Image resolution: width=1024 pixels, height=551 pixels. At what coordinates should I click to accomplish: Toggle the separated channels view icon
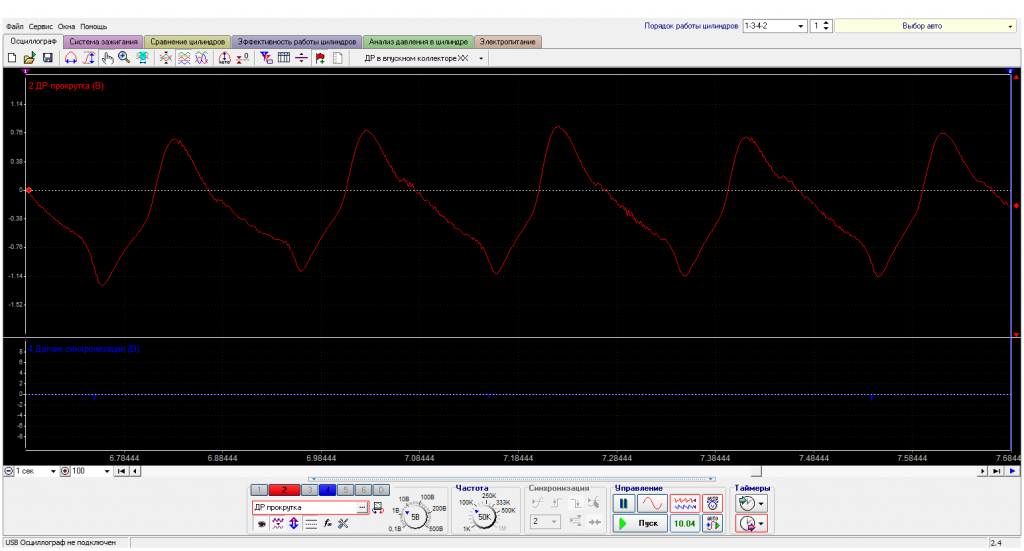coord(184,58)
